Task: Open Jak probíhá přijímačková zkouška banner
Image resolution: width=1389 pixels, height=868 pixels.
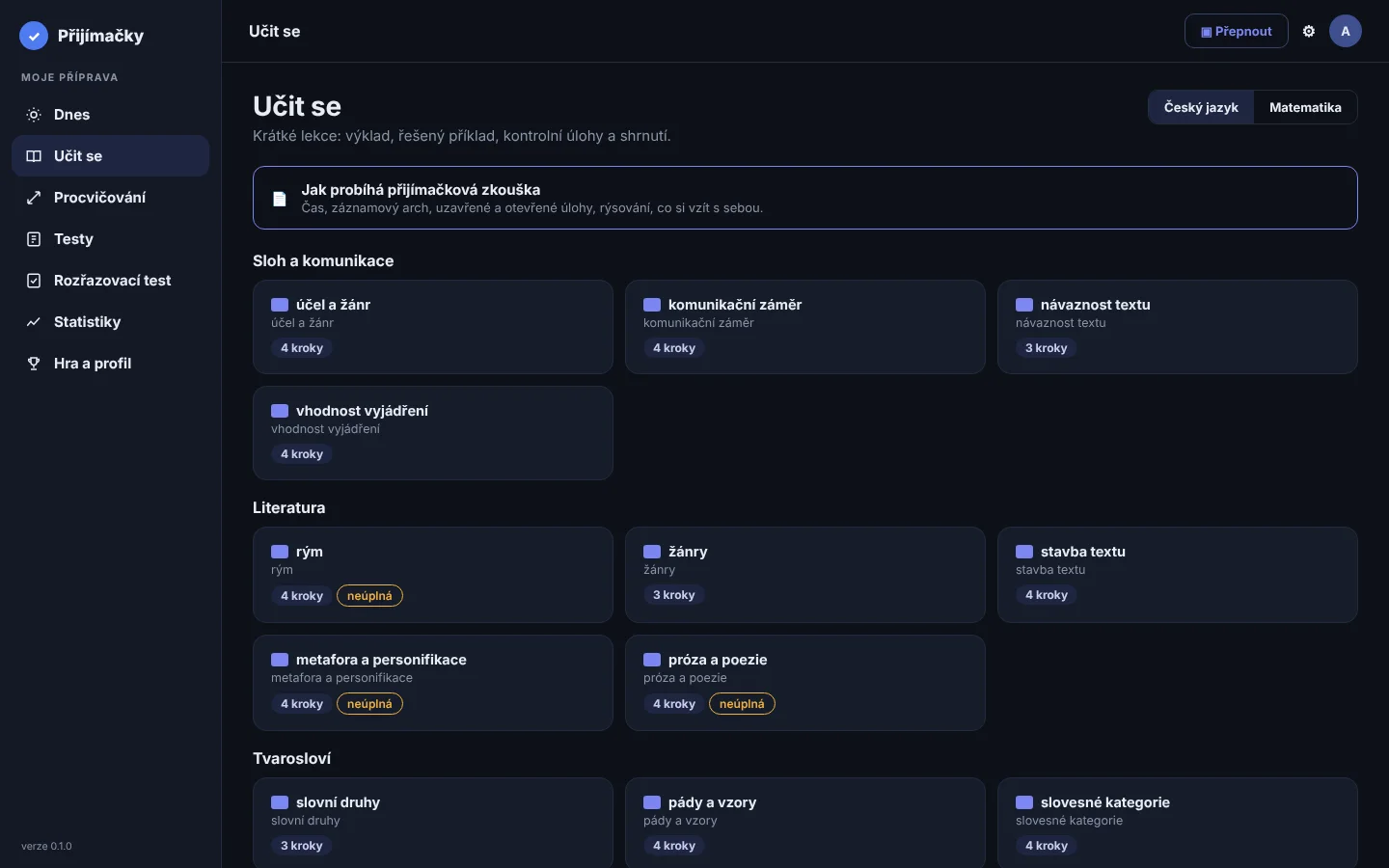Action: pos(805,198)
